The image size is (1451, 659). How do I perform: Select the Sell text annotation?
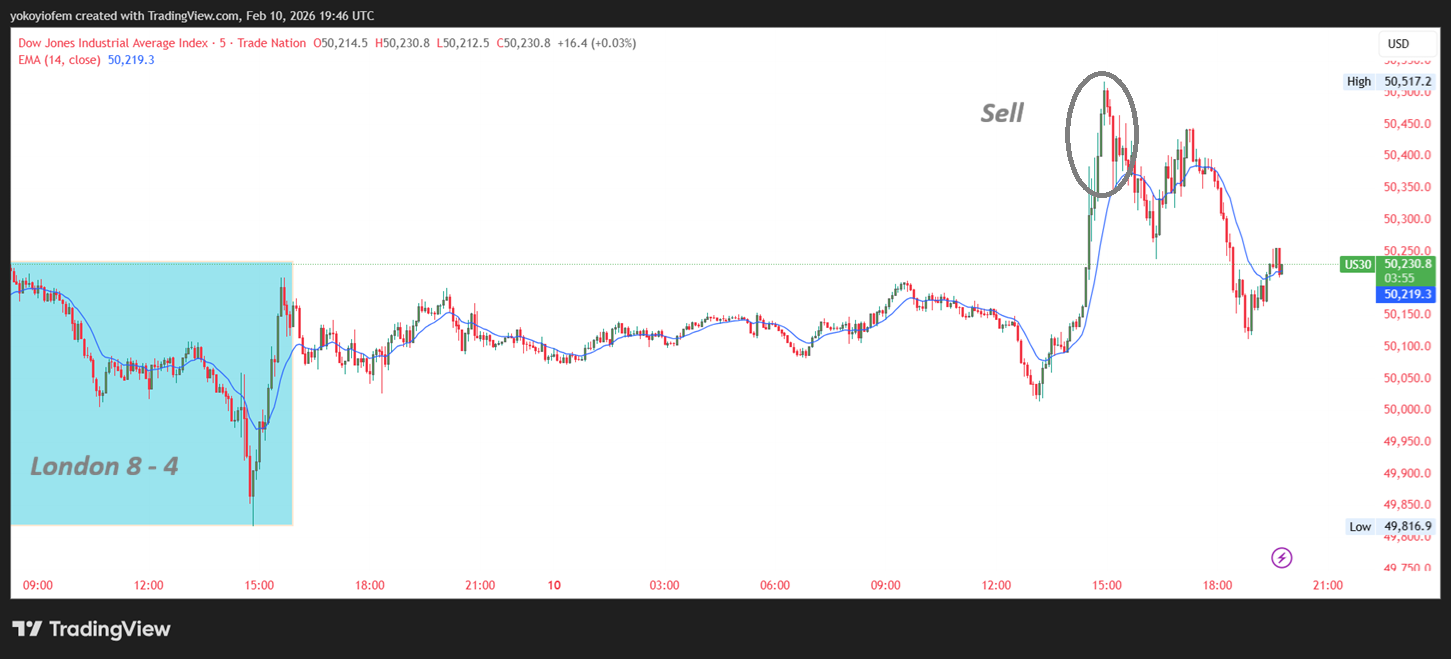(x=1001, y=113)
